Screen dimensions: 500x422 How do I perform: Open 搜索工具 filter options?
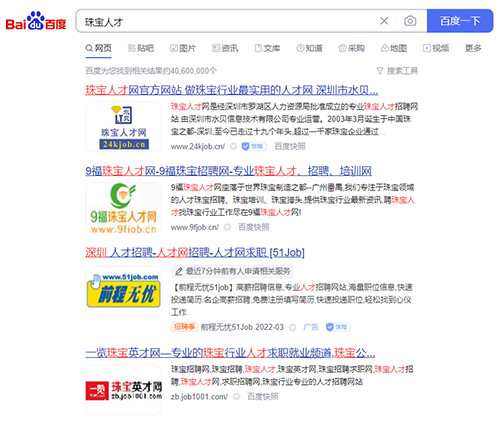[x=397, y=71]
